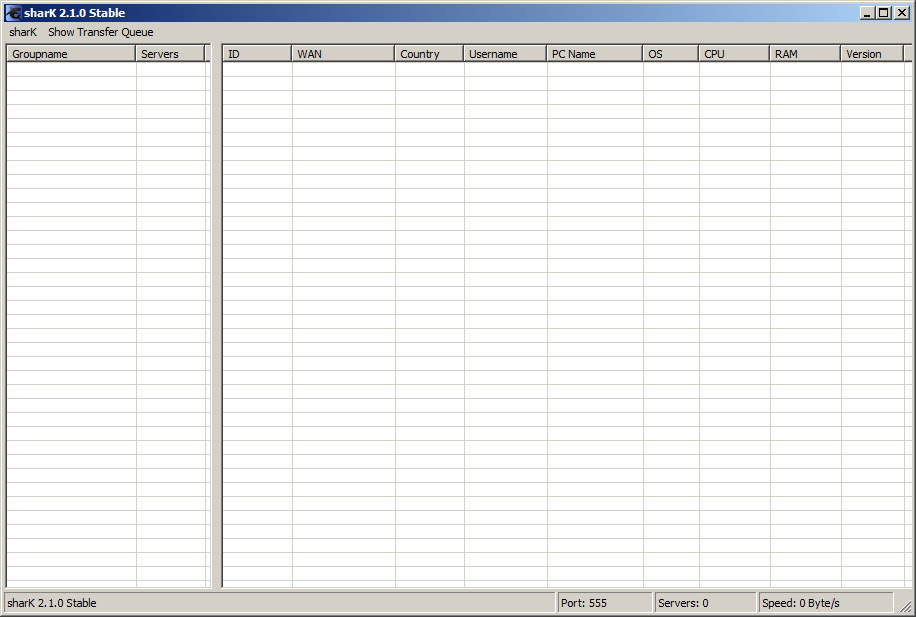The image size is (916, 617).
Task: Click the sharK application icon in title bar
Action: click(x=14, y=13)
